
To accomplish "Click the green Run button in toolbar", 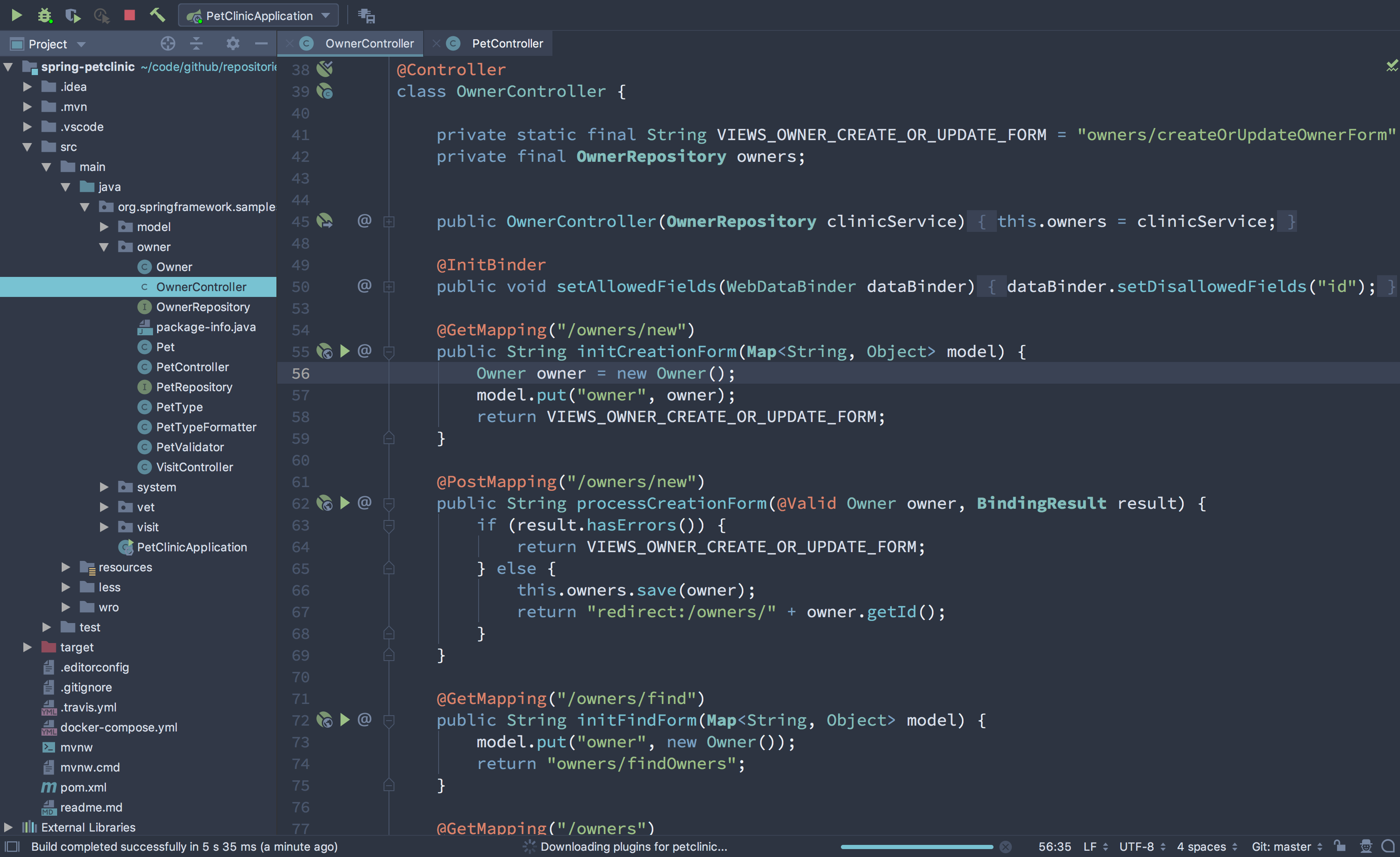I will 17,15.
